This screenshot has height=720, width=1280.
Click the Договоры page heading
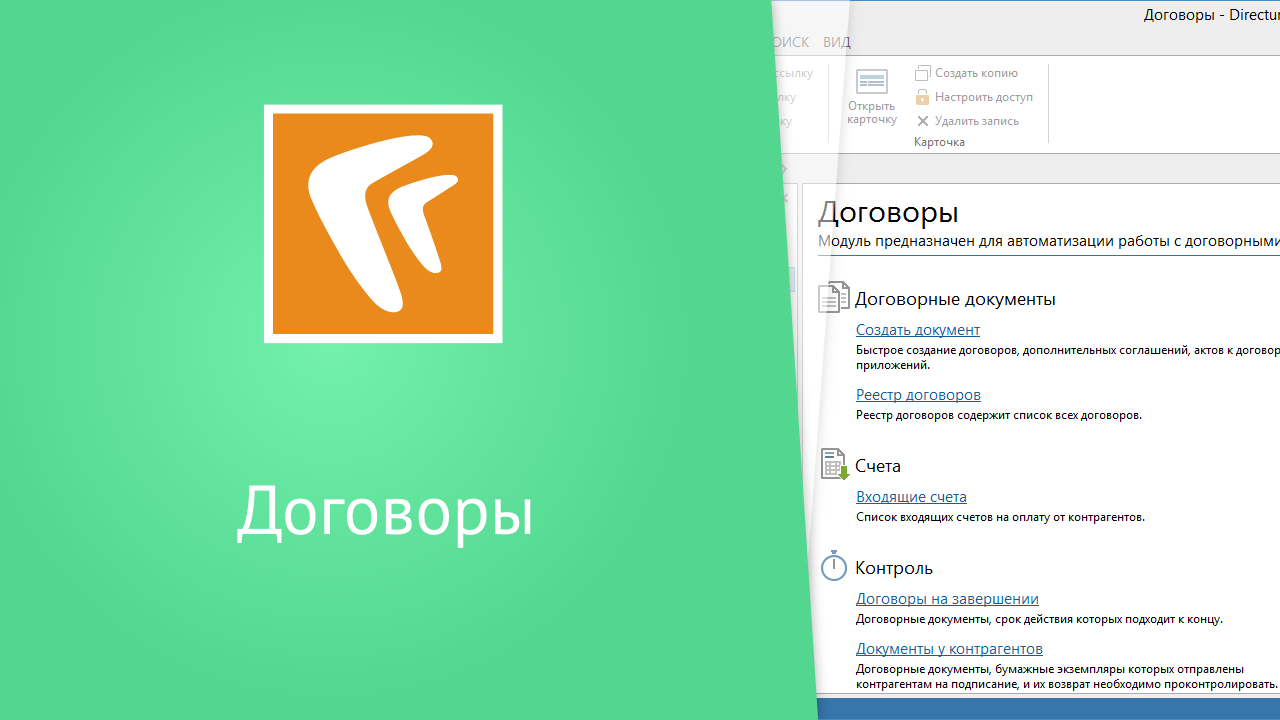pyautogui.click(x=888, y=211)
